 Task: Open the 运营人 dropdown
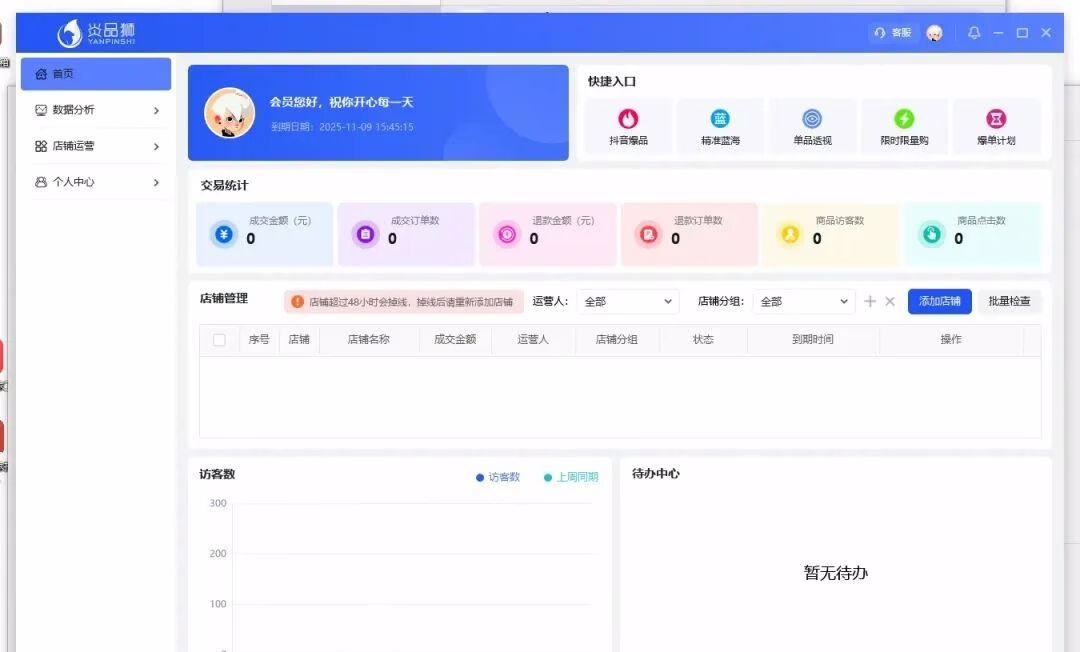pyautogui.click(x=628, y=301)
